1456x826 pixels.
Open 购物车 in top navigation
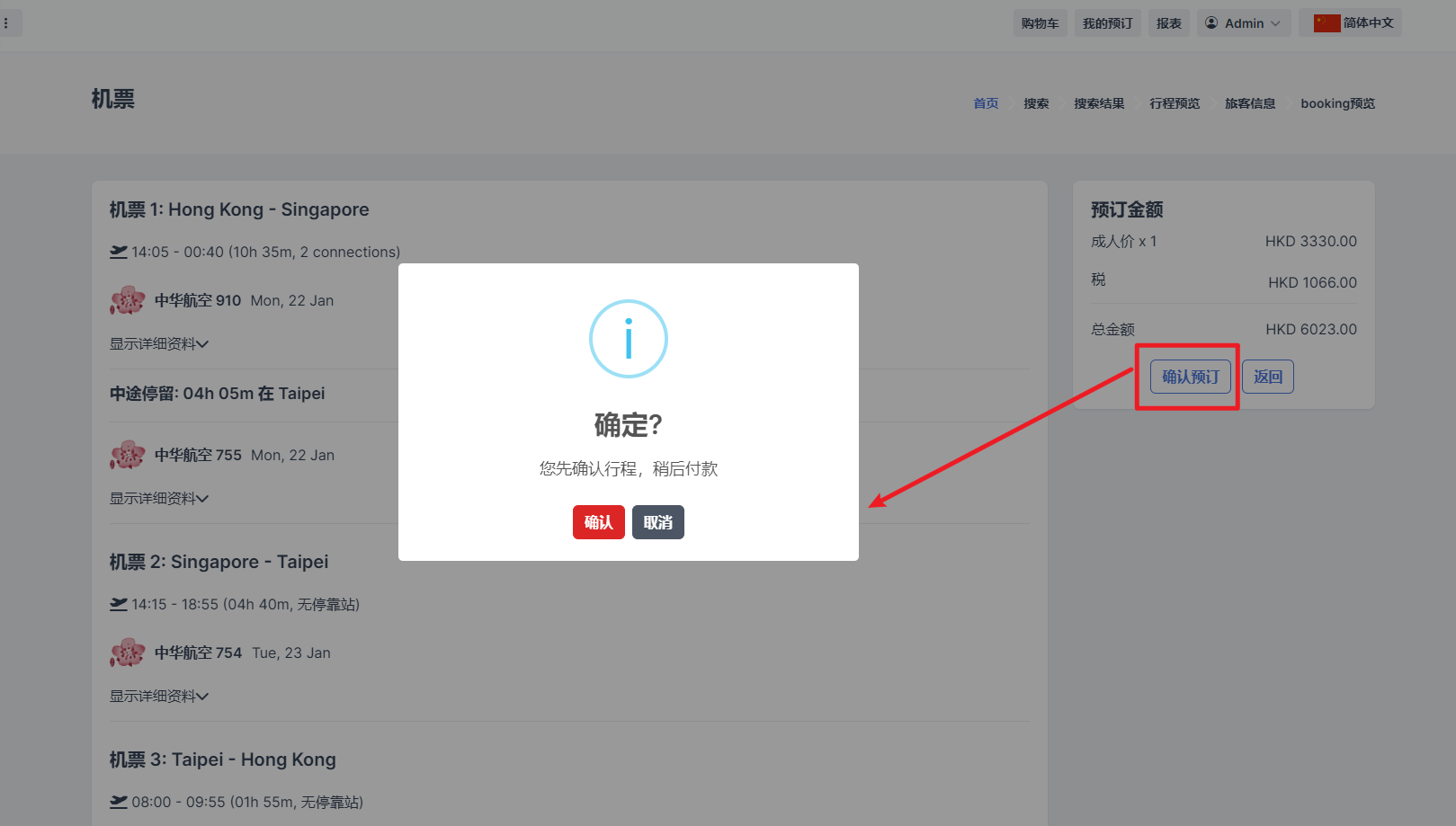coord(1040,23)
